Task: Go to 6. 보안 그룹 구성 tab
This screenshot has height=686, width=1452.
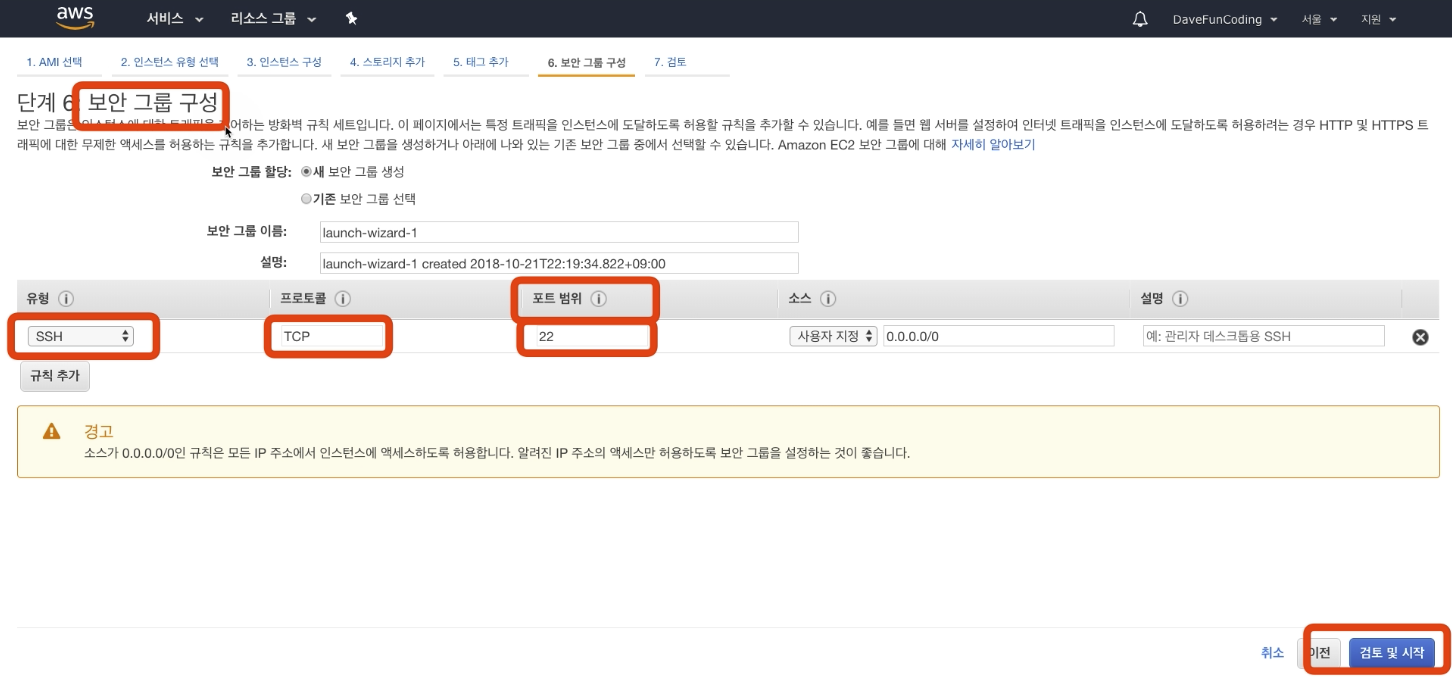Action: click(x=586, y=62)
